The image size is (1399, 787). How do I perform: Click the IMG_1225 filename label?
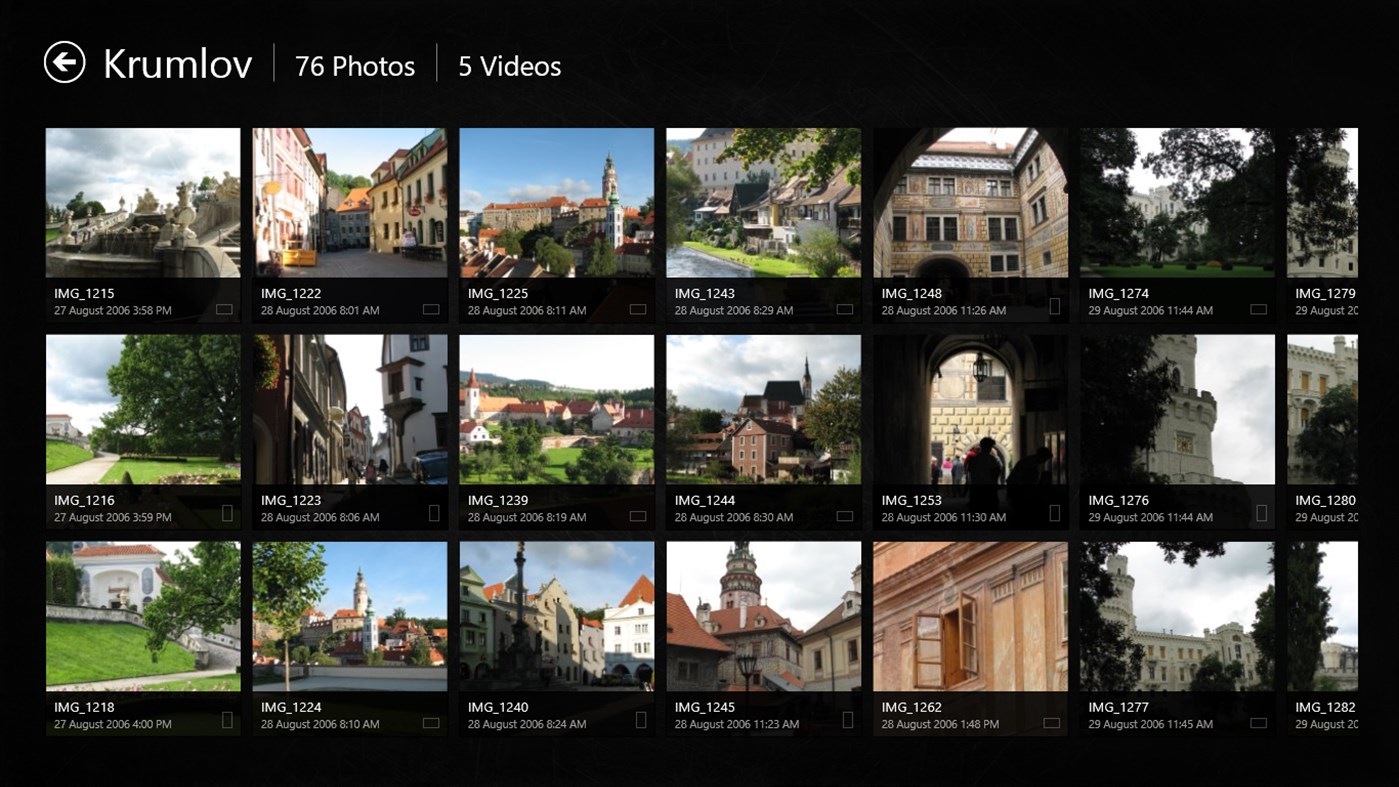(498, 294)
